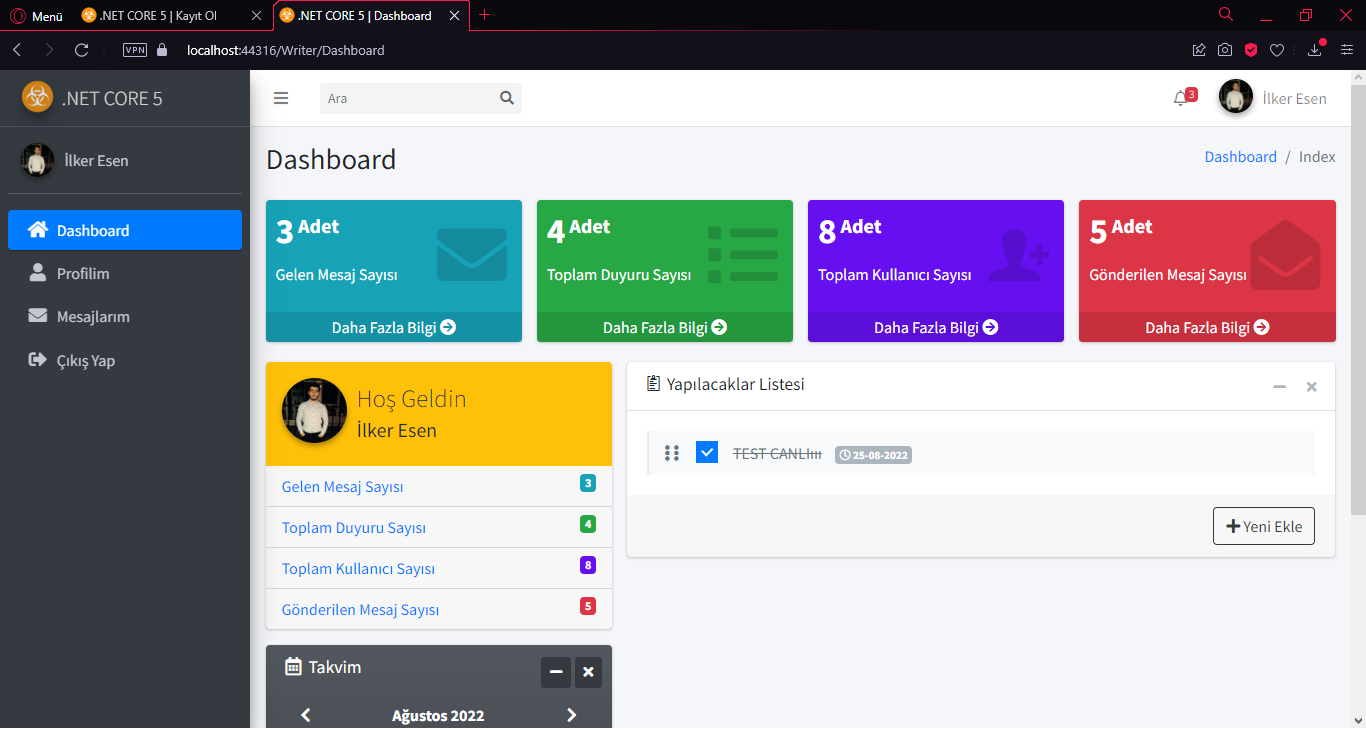The width and height of the screenshot is (1366, 733).
Task: Click the browser snapshot camera icon
Action: pos(1225,50)
